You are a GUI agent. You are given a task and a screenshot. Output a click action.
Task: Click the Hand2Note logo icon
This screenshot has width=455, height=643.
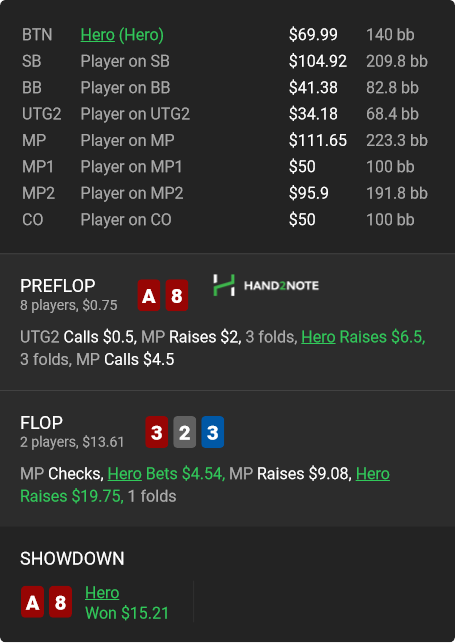(x=224, y=285)
